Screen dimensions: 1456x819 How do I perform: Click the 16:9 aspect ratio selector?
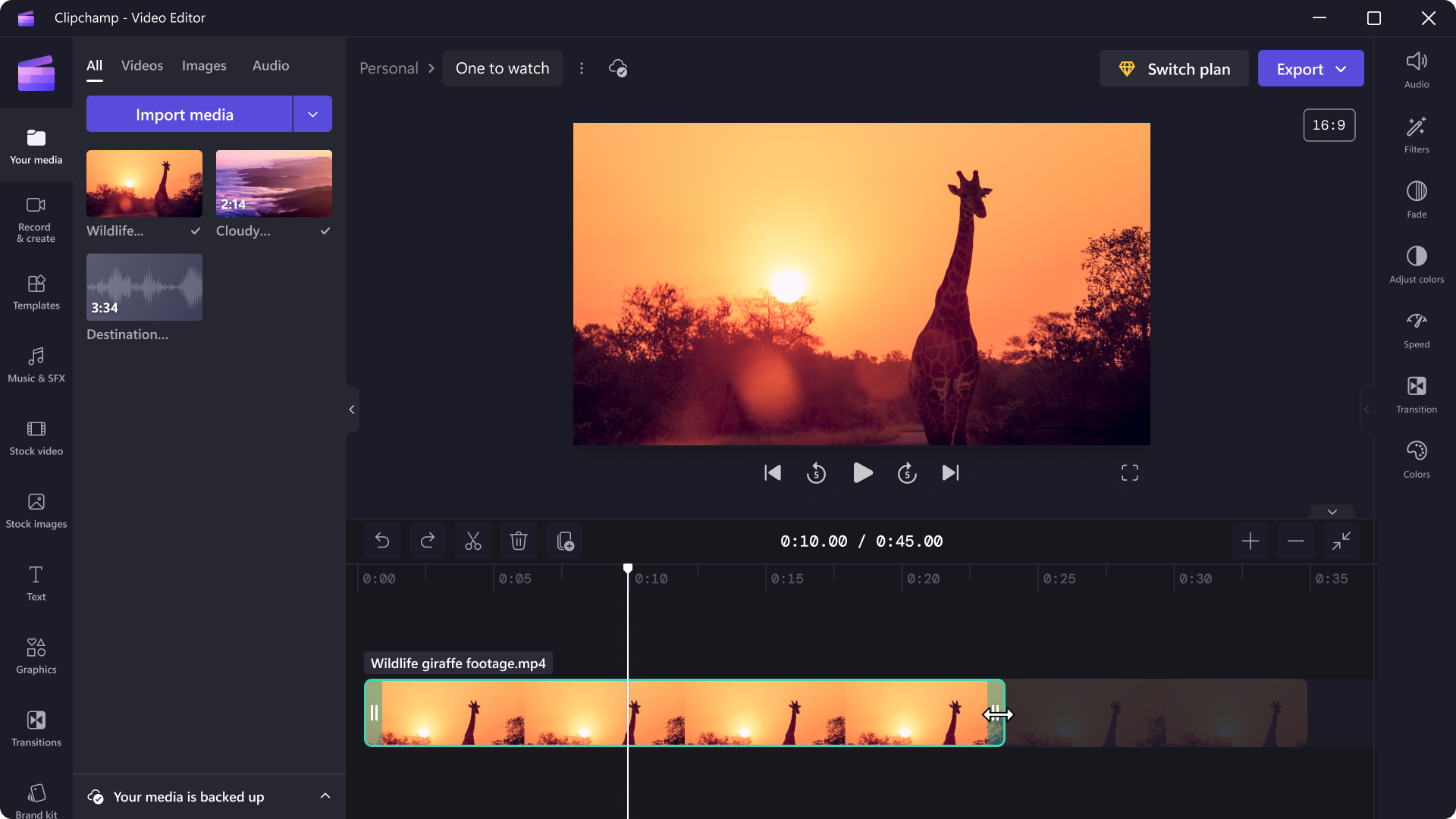click(x=1329, y=125)
